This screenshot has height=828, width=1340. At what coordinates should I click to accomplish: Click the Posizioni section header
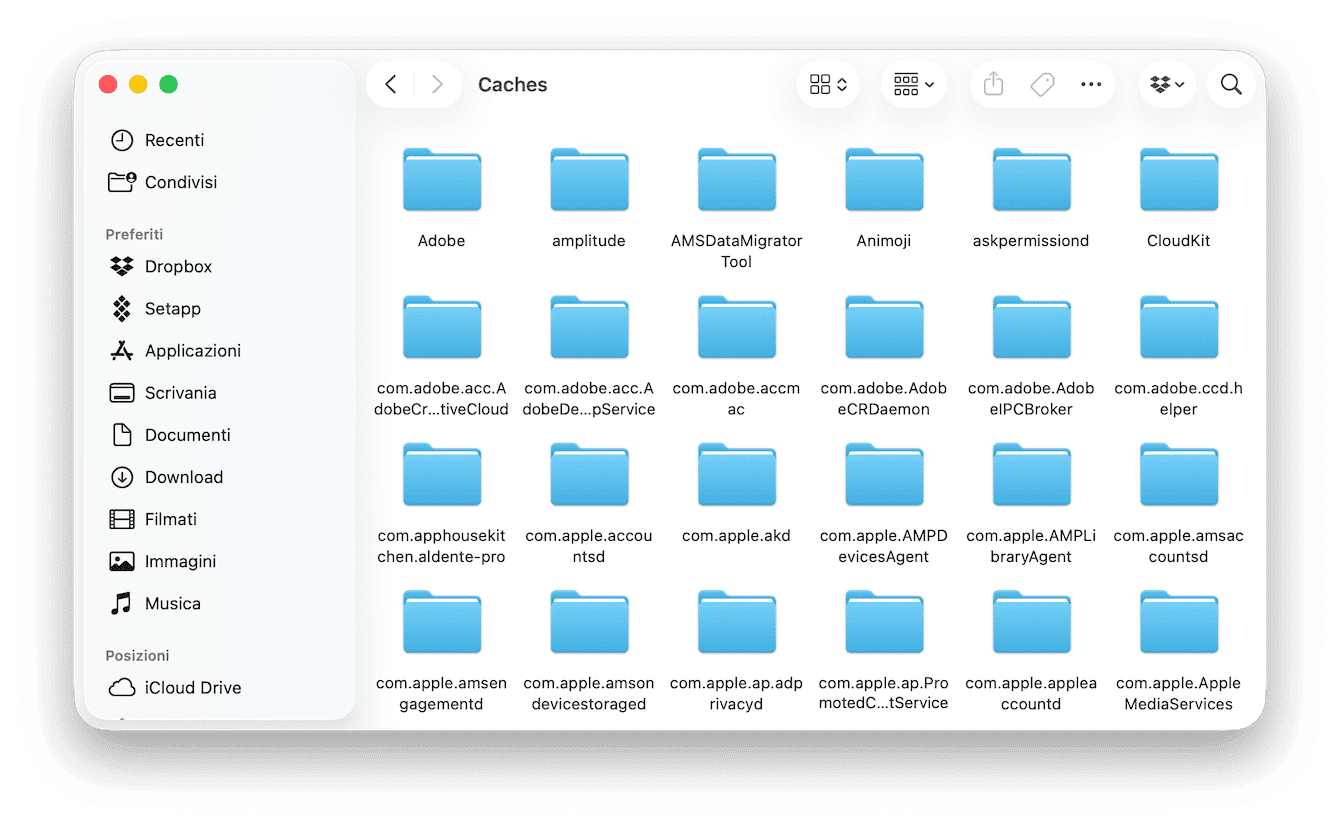(137, 655)
